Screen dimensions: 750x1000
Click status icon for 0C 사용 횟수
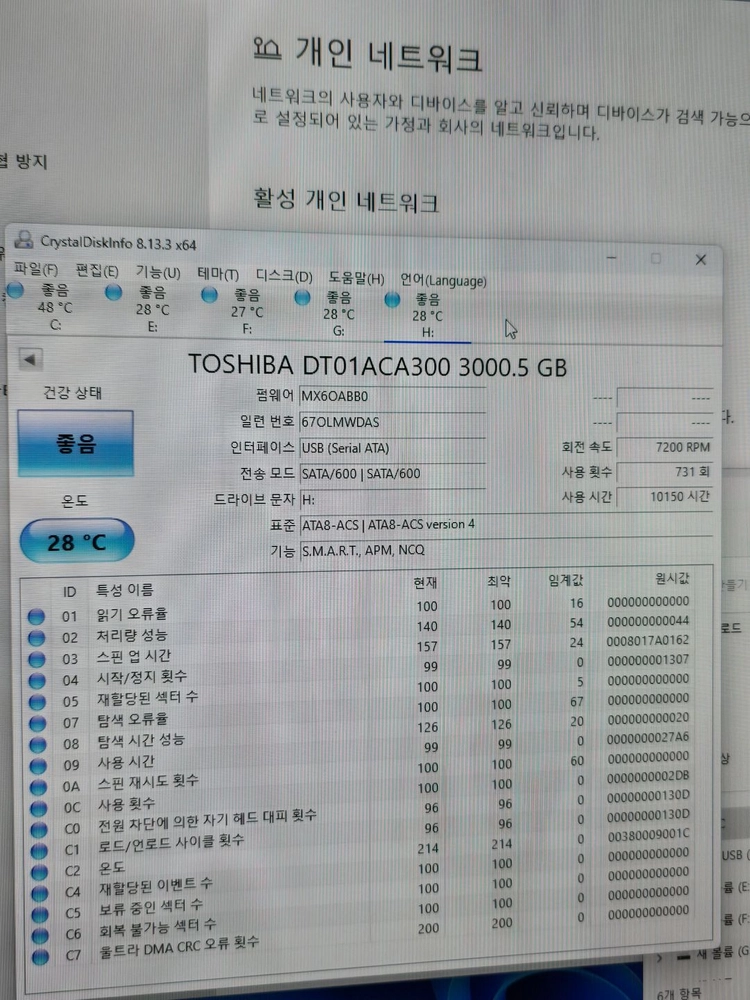39,808
